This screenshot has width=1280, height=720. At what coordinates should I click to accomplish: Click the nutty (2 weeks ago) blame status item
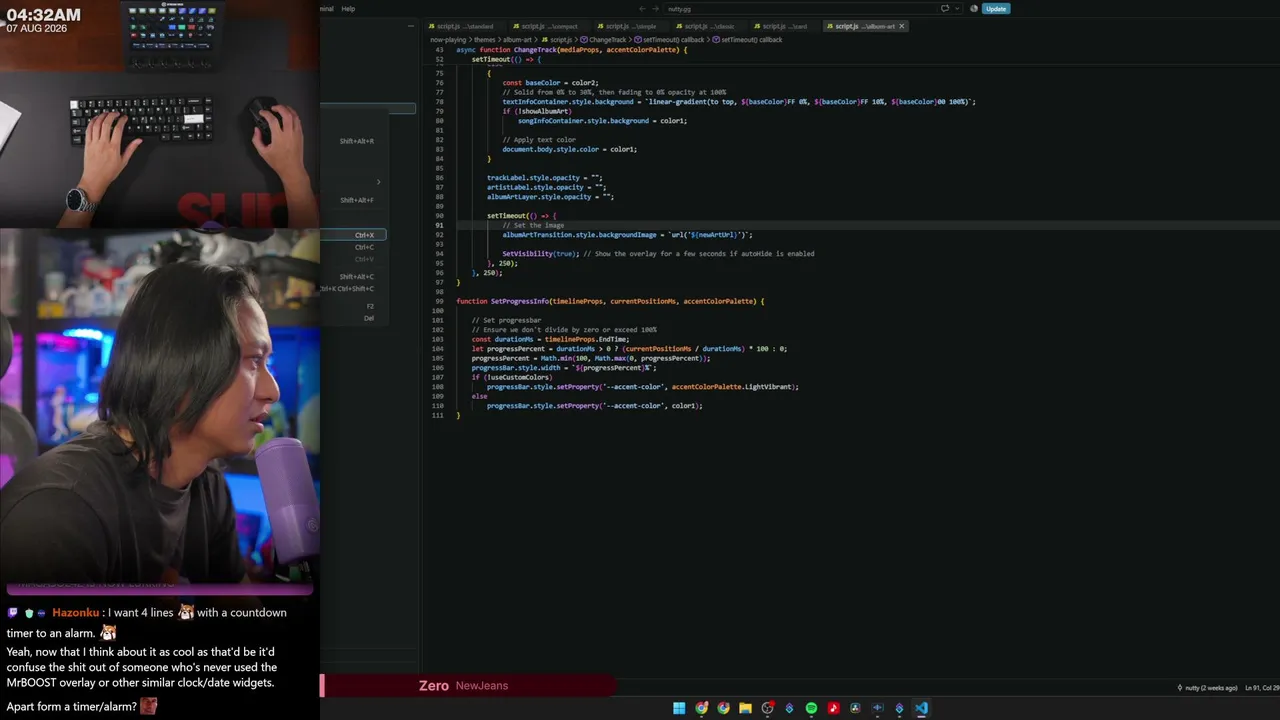[1209, 688]
